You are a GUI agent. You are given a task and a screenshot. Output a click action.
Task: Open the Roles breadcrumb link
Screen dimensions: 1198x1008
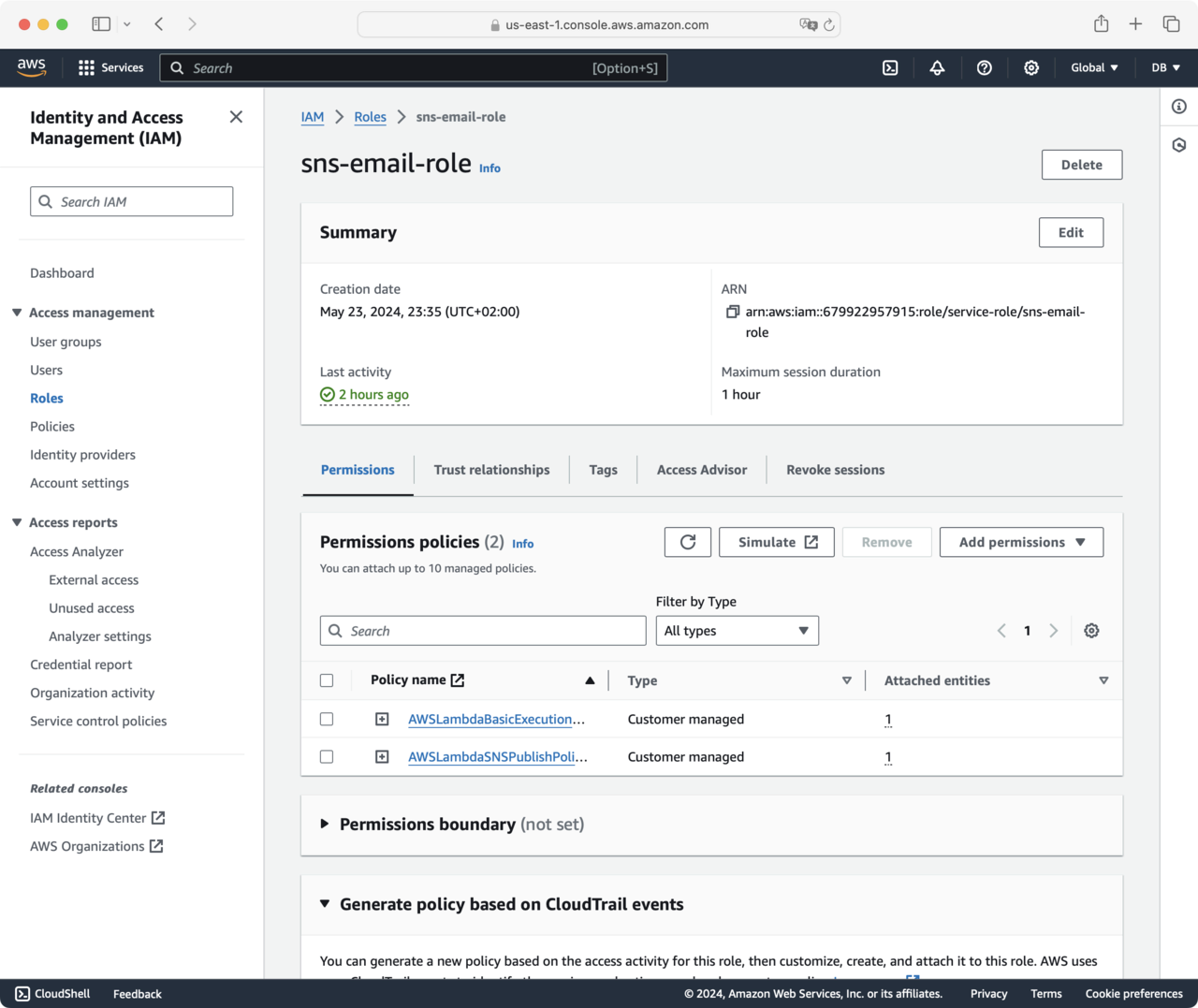point(370,117)
